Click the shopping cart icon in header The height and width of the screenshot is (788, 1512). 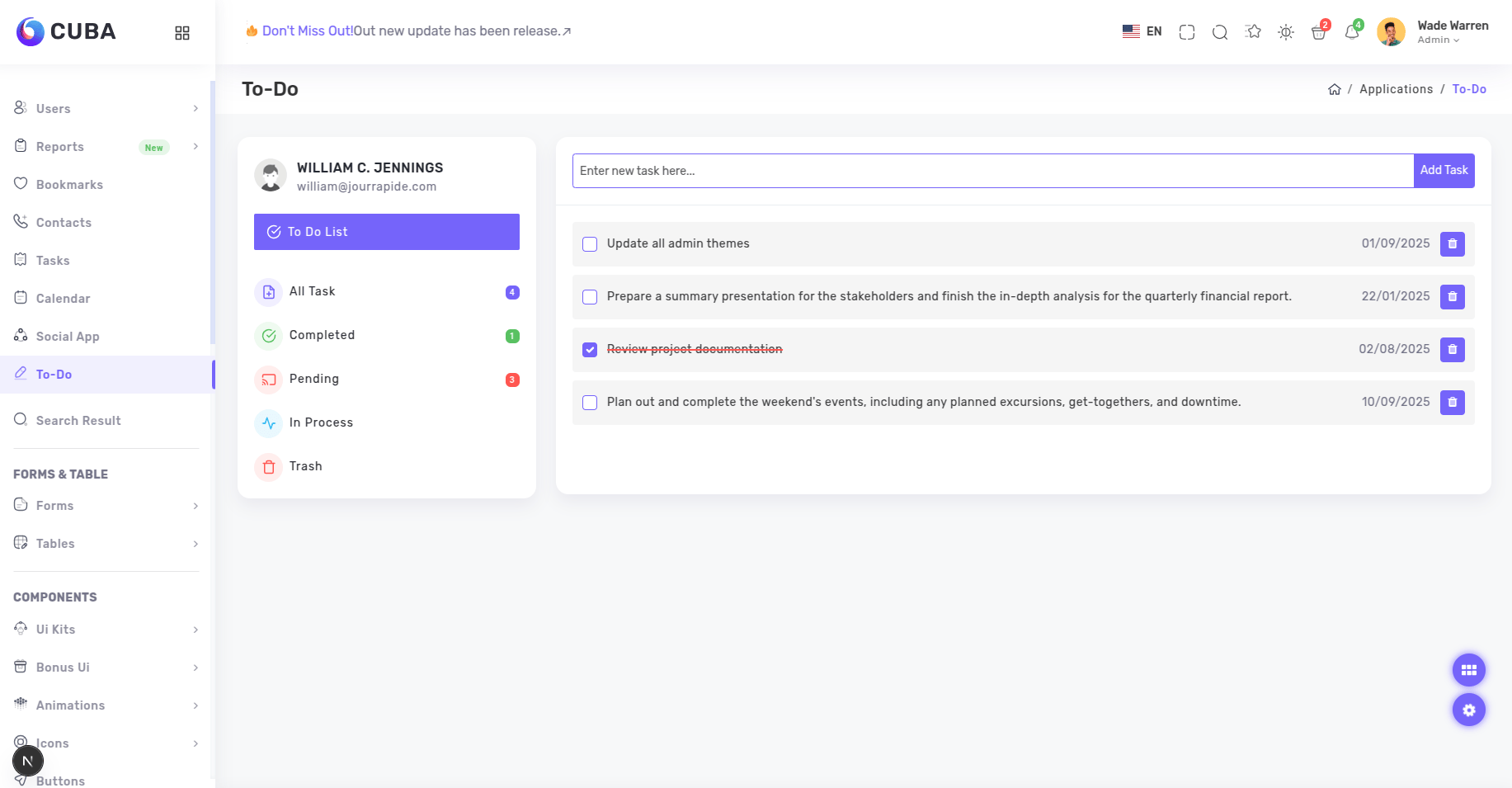[1318, 32]
